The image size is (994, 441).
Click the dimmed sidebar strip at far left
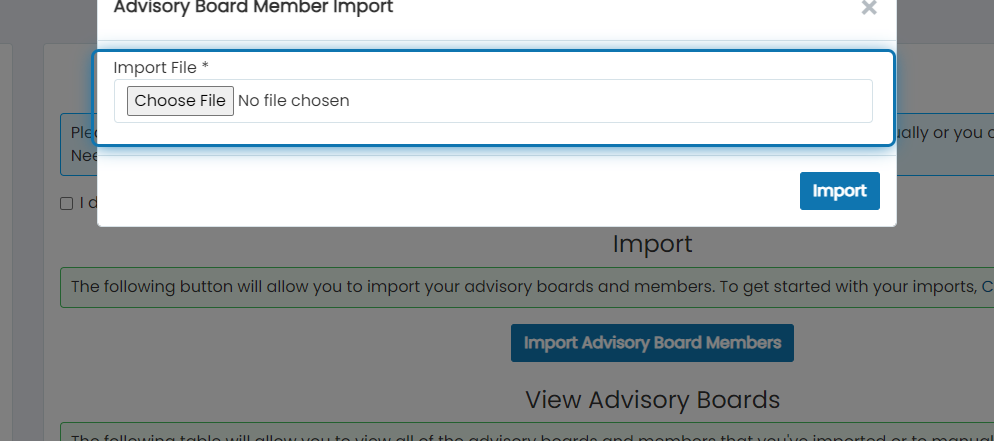pyautogui.click(x=6, y=242)
